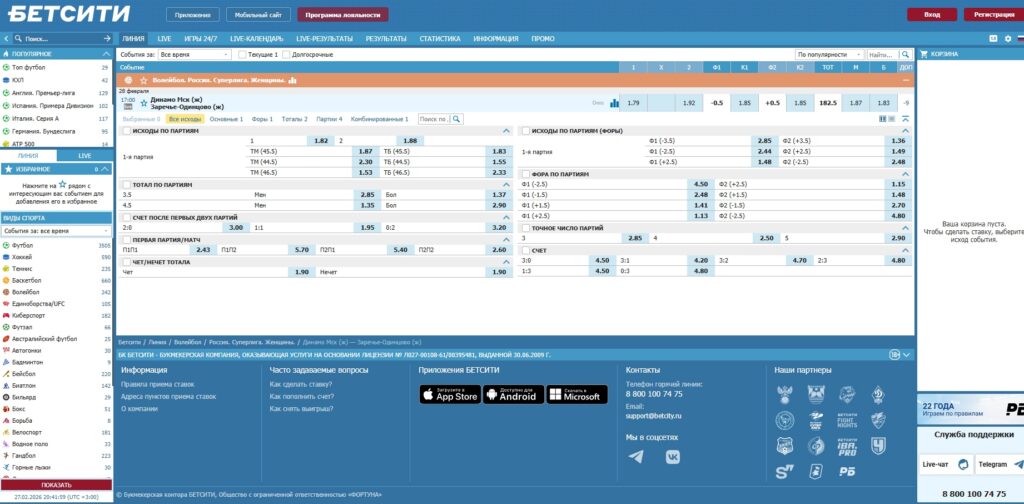The height and width of the screenshot is (504, 1024).
Task: Open Telegram social media icon in footer
Action: (x=636, y=456)
